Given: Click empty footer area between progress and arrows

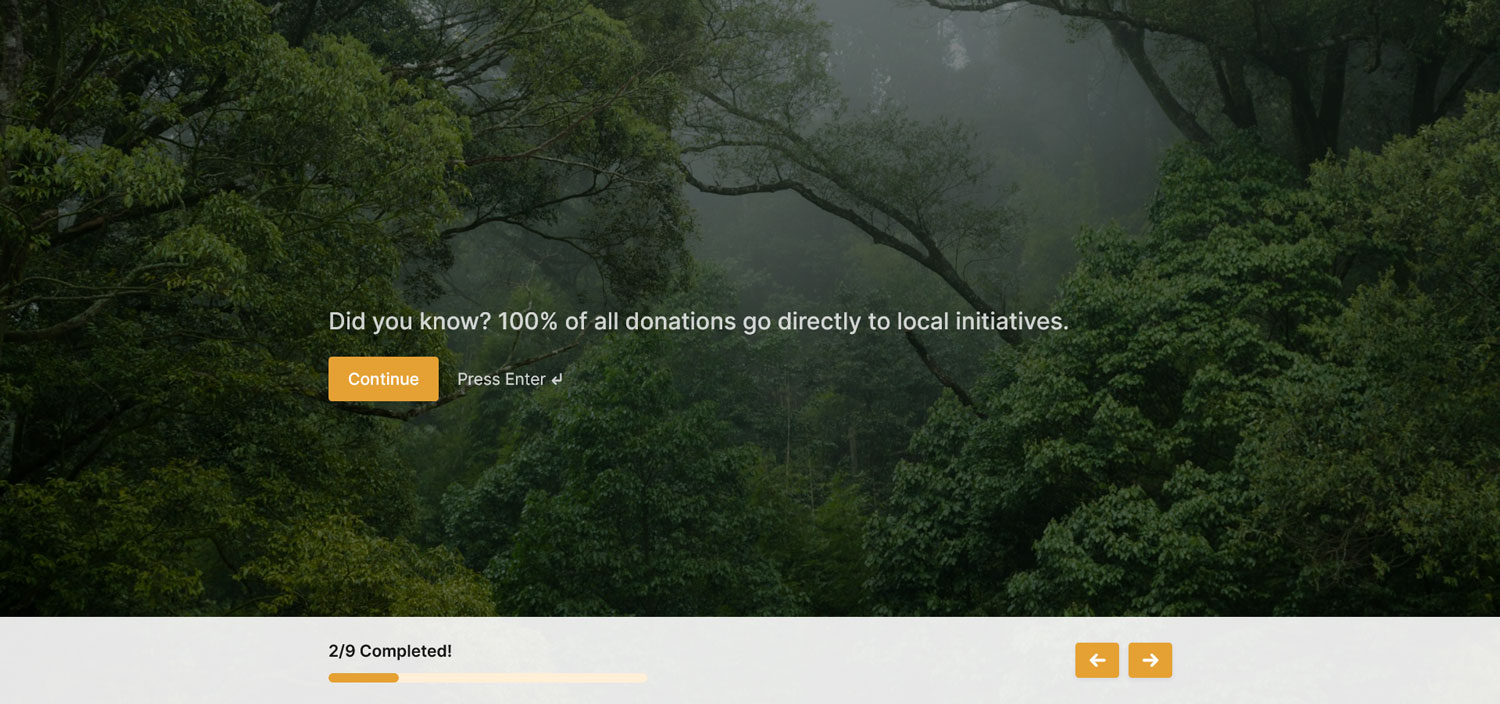Looking at the screenshot, I should pos(860,660).
